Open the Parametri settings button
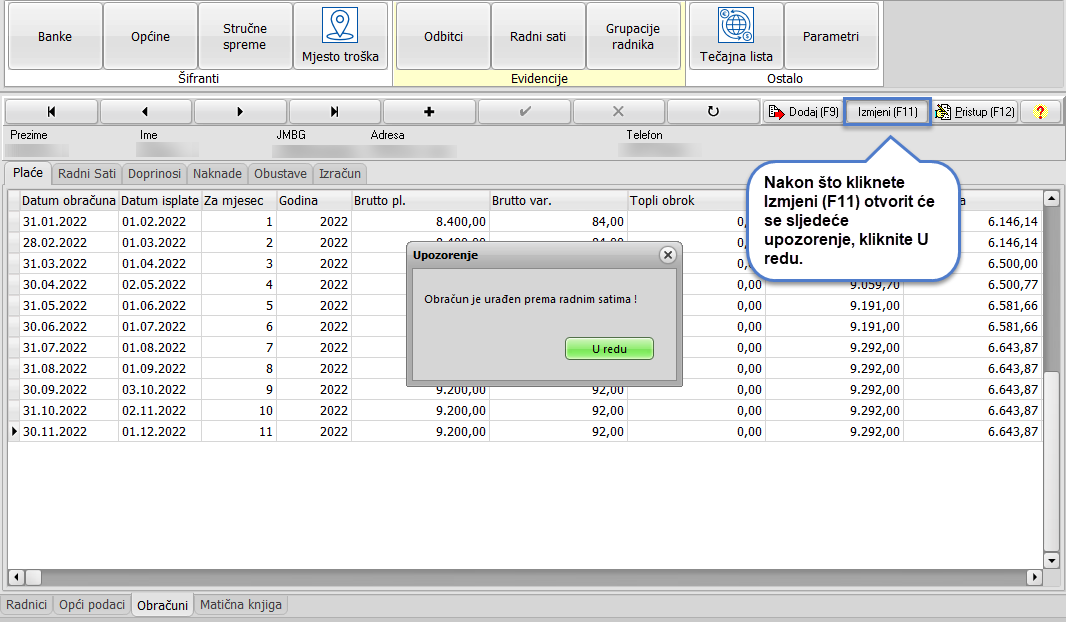1066x622 pixels. tap(831, 36)
